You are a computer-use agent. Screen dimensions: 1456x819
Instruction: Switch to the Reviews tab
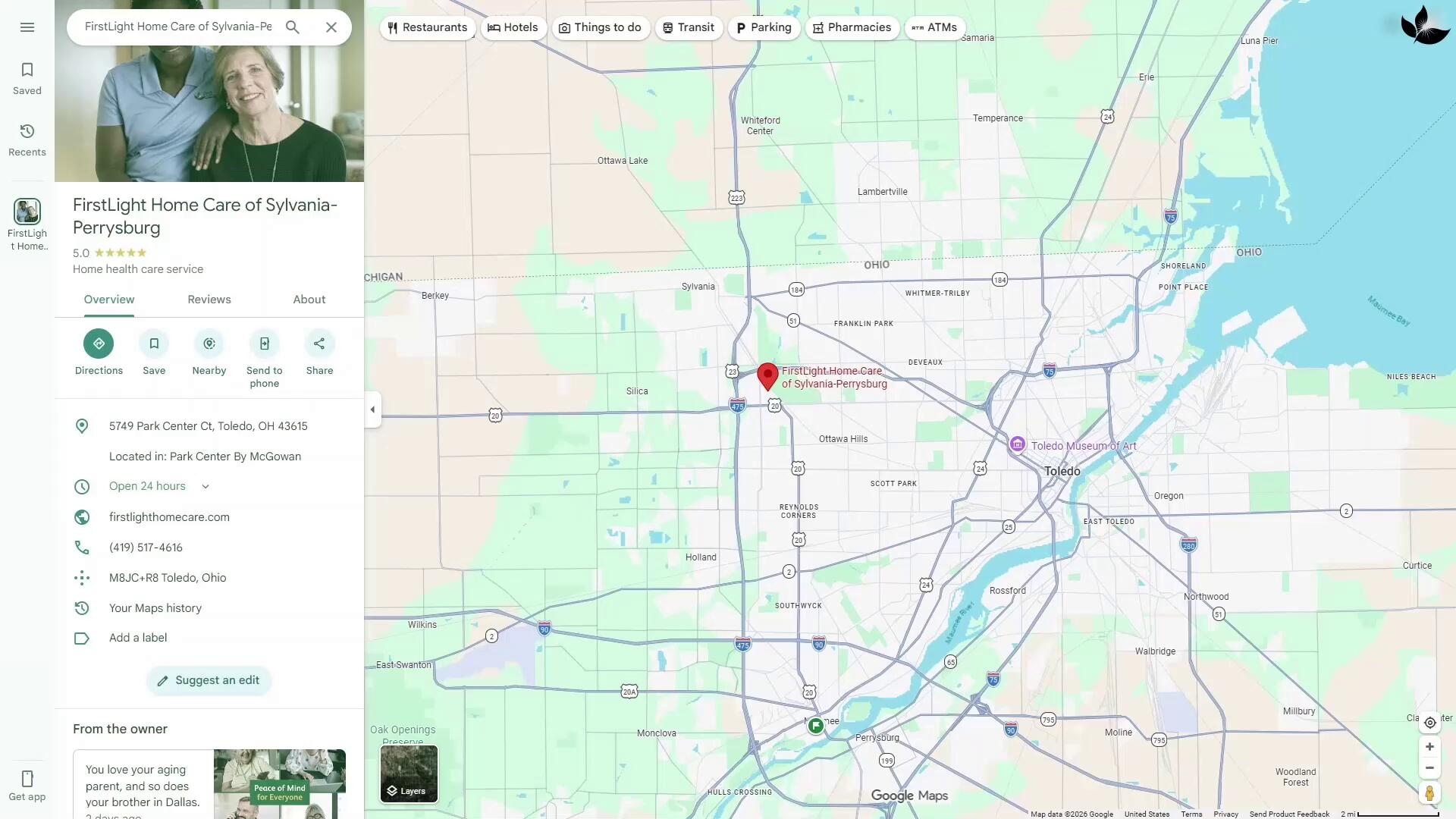[x=209, y=300]
